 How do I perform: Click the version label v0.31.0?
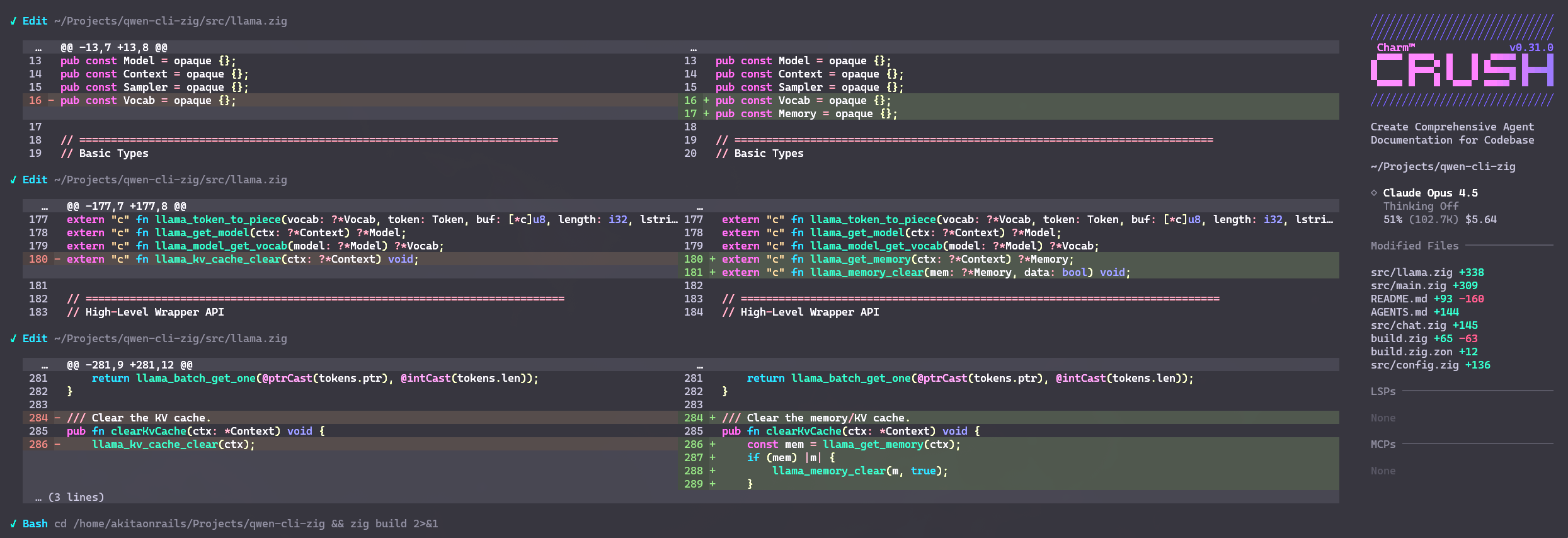point(1531,47)
